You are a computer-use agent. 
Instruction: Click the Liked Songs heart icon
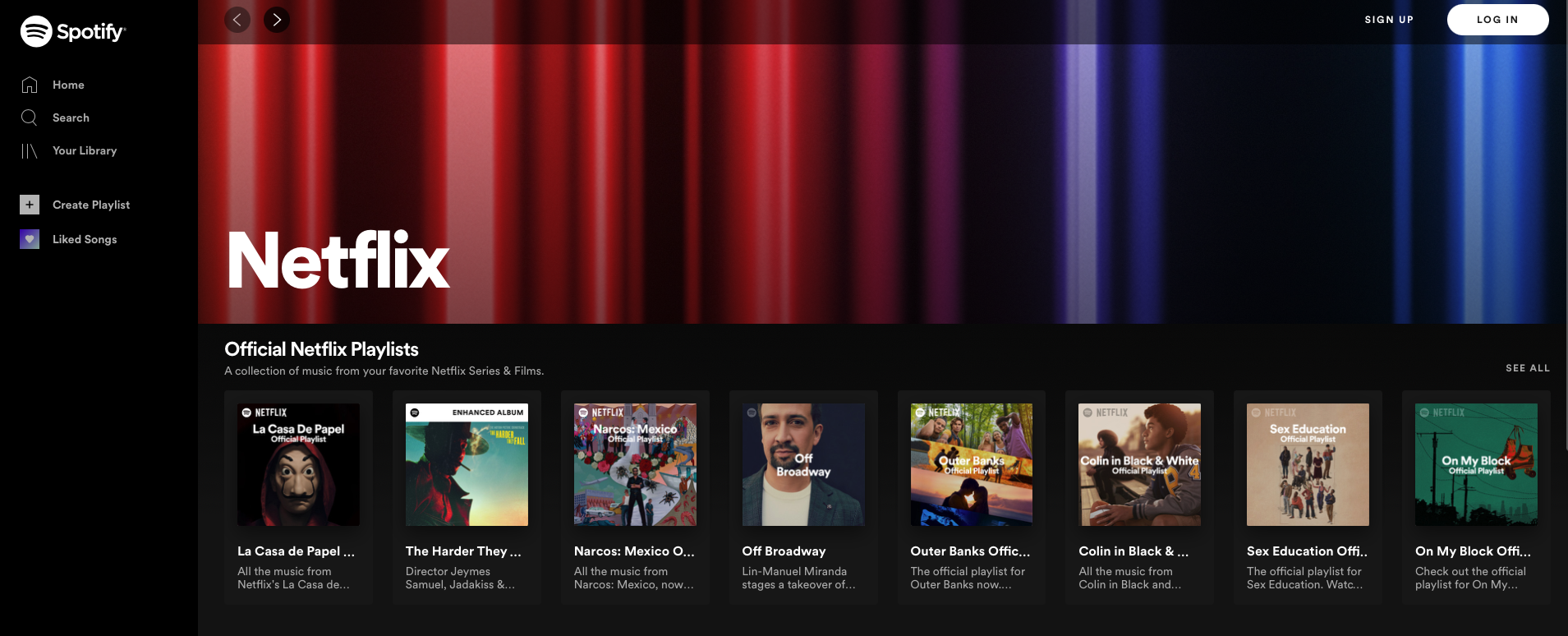[x=30, y=239]
